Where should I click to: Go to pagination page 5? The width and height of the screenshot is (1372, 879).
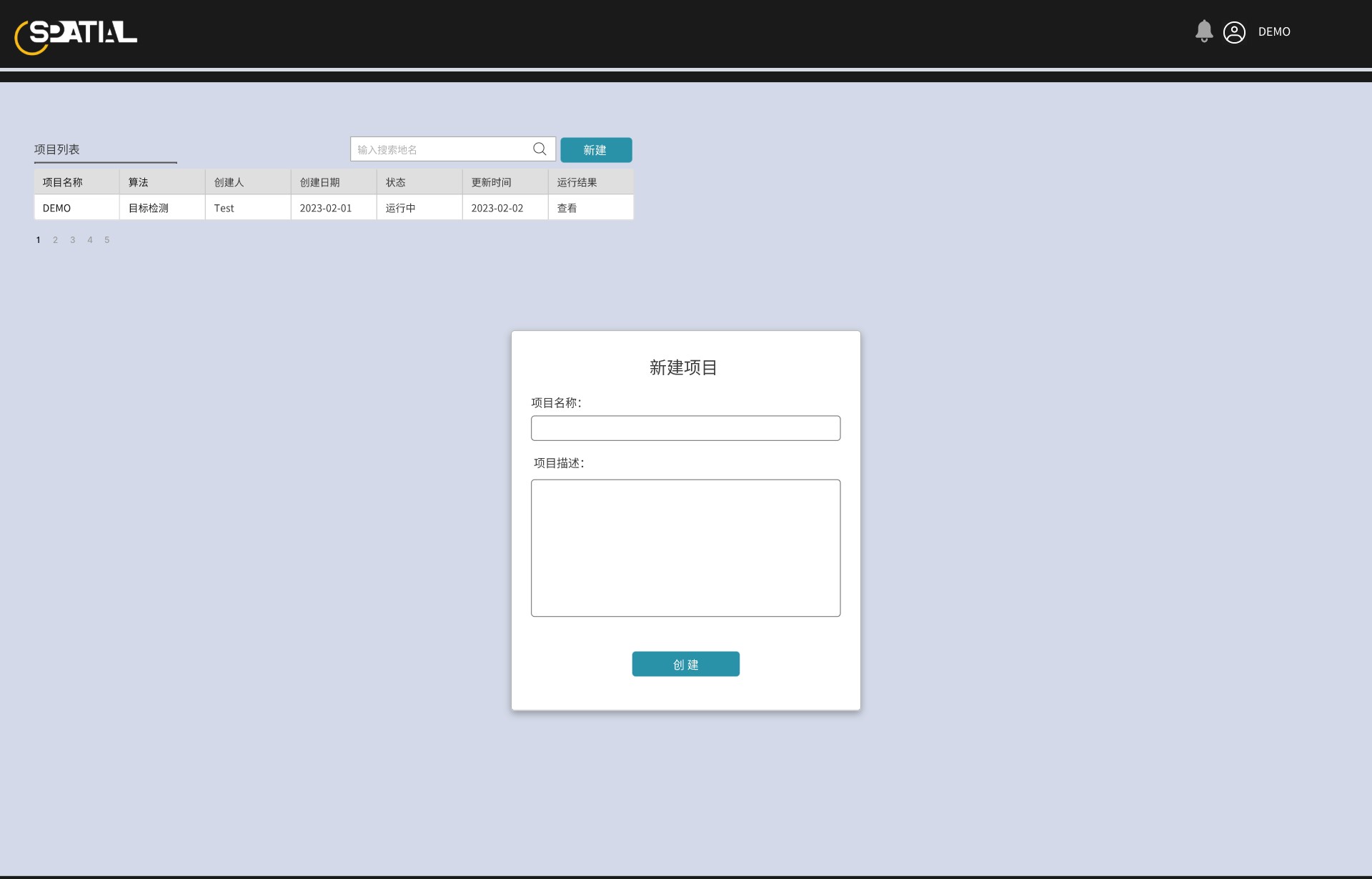click(106, 240)
